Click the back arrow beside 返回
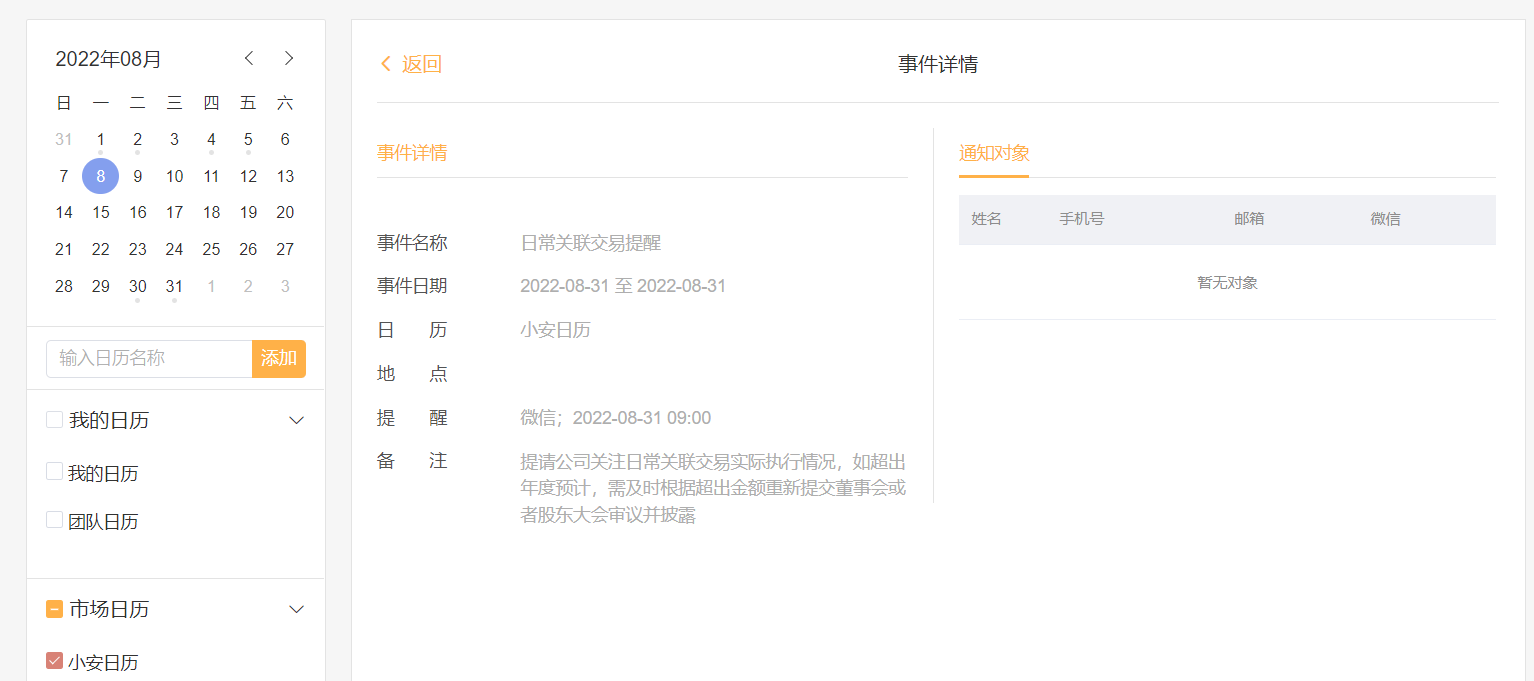The width and height of the screenshot is (1534, 681). tap(386, 64)
